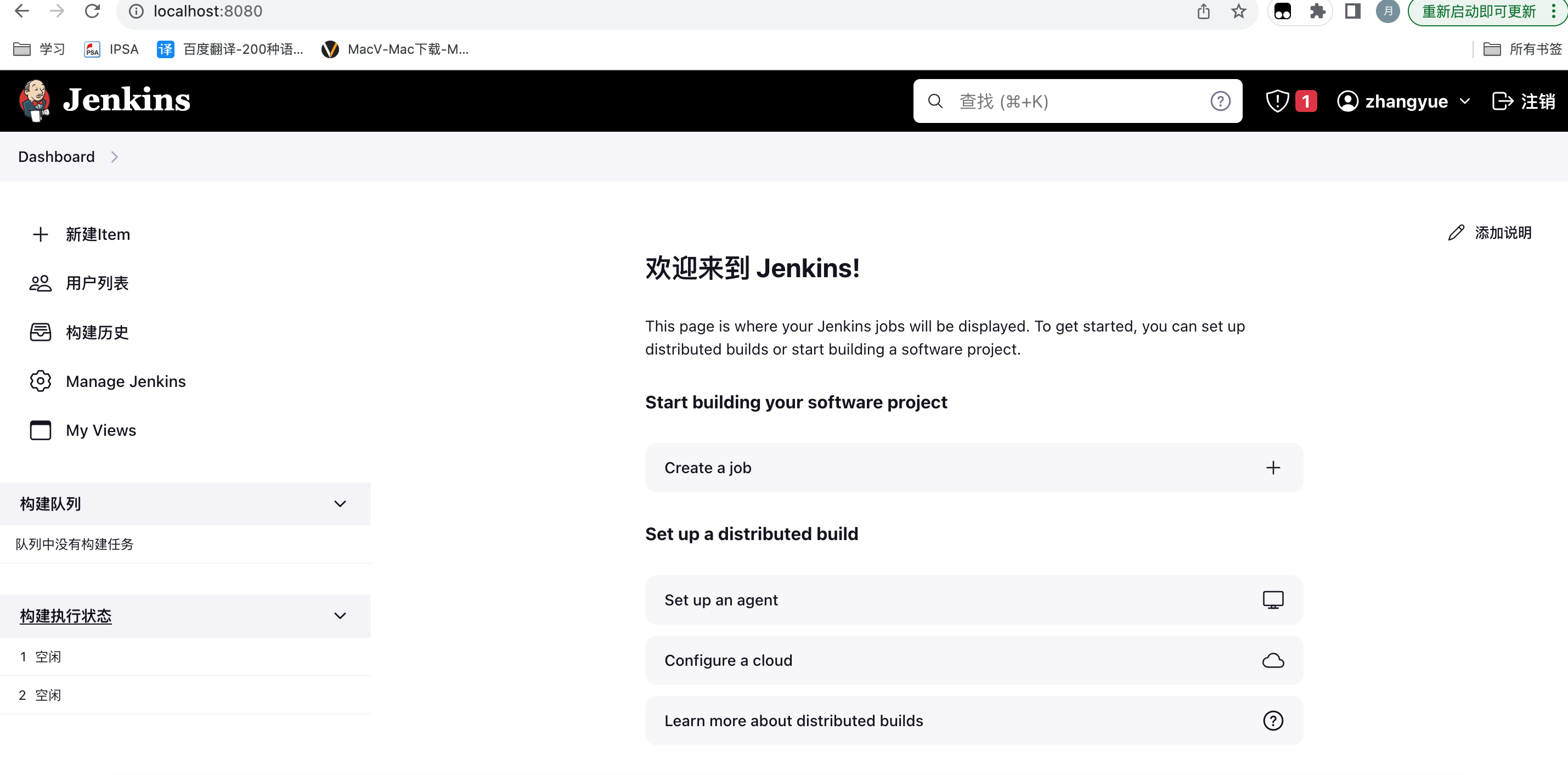This screenshot has height=775, width=1568.
Task: Go to 构建历史 in sidebar
Action: pyautogui.click(x=97, y=333)
